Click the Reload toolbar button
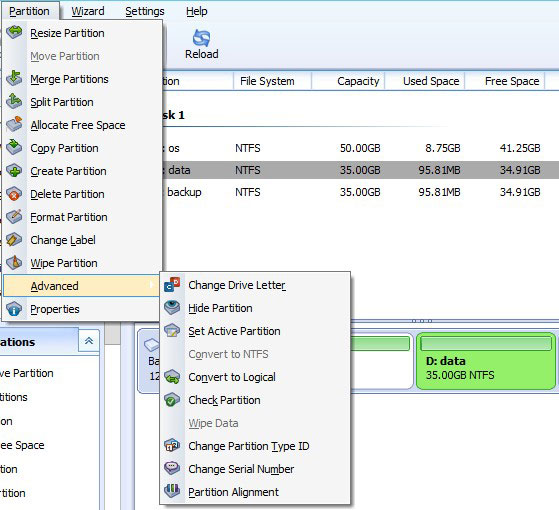Screen dimensions: 559x510 201,44
